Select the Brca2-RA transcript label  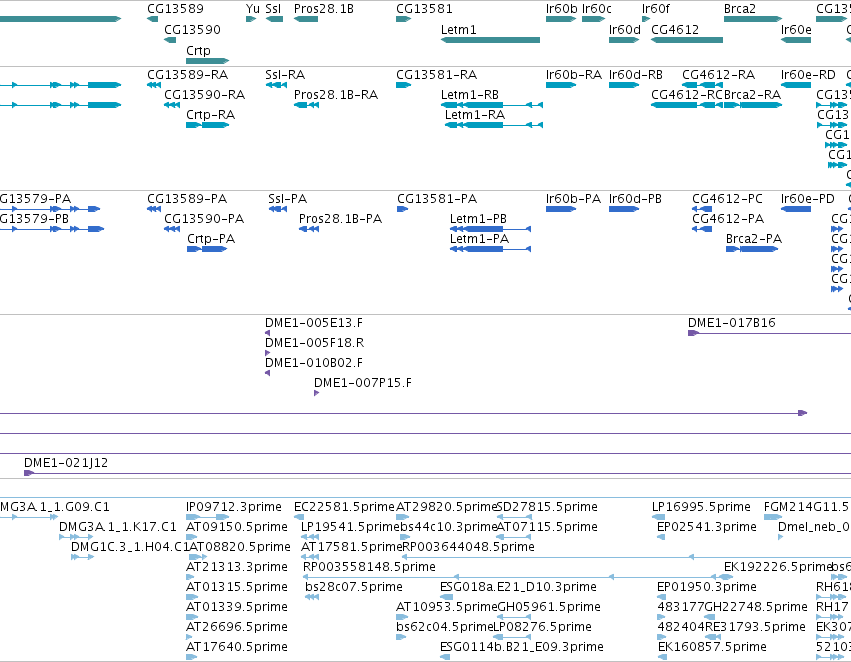point(752,95)
